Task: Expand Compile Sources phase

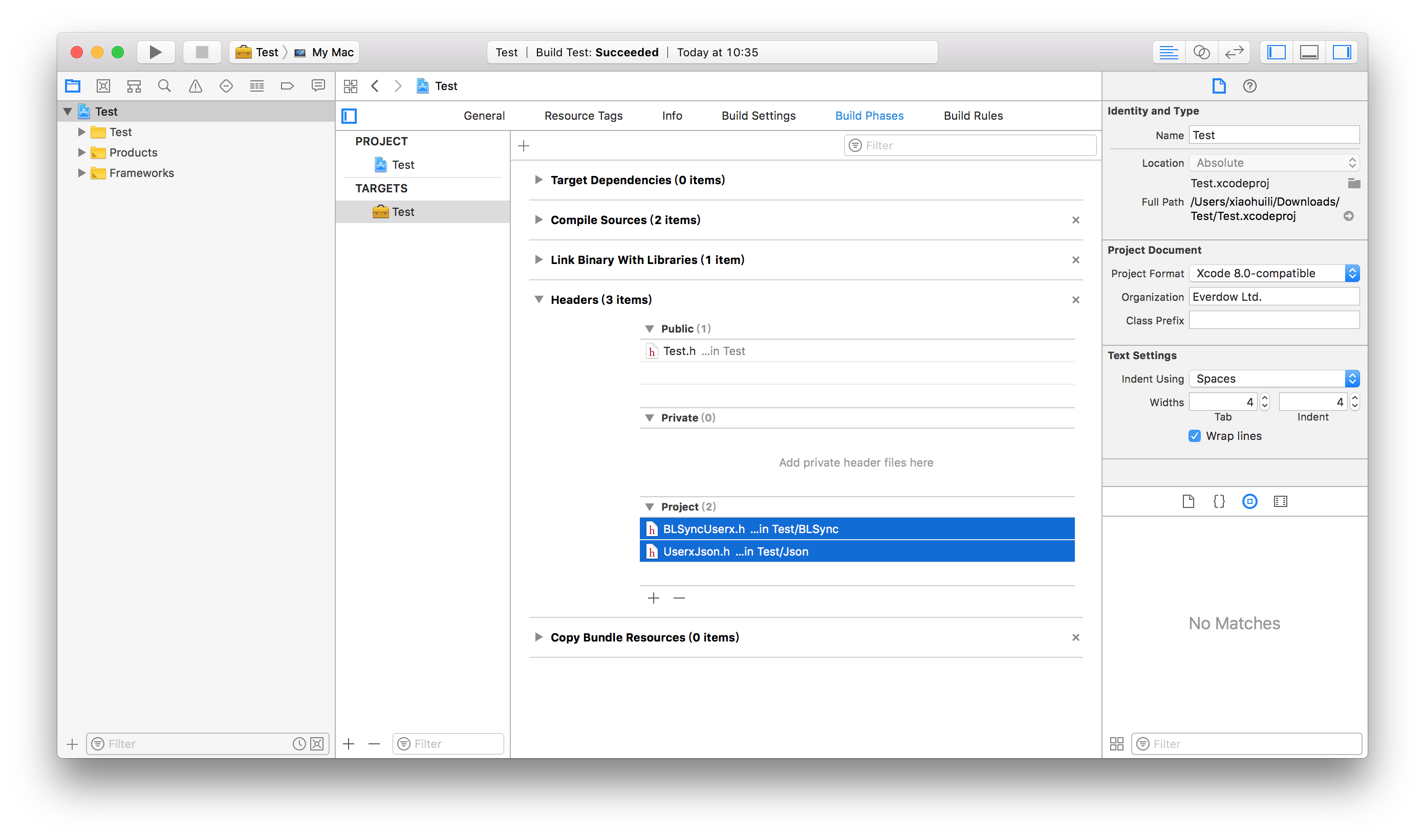Action: pyautogui.click(x=538, y=219)
